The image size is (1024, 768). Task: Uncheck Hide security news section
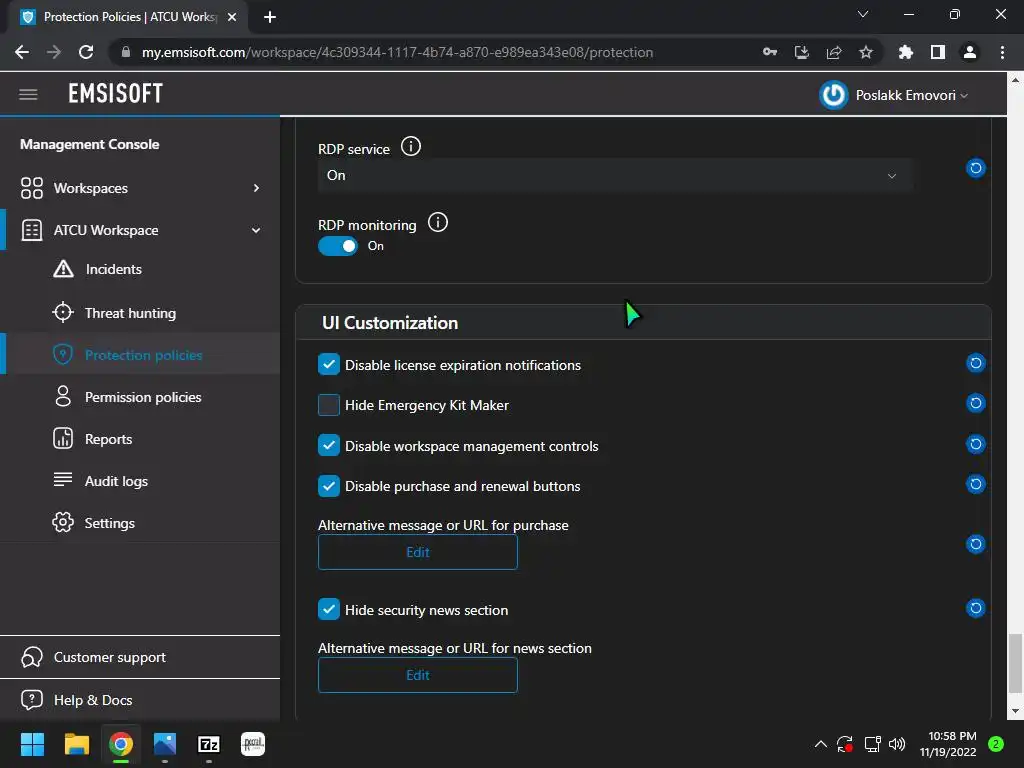pos(328,609)
